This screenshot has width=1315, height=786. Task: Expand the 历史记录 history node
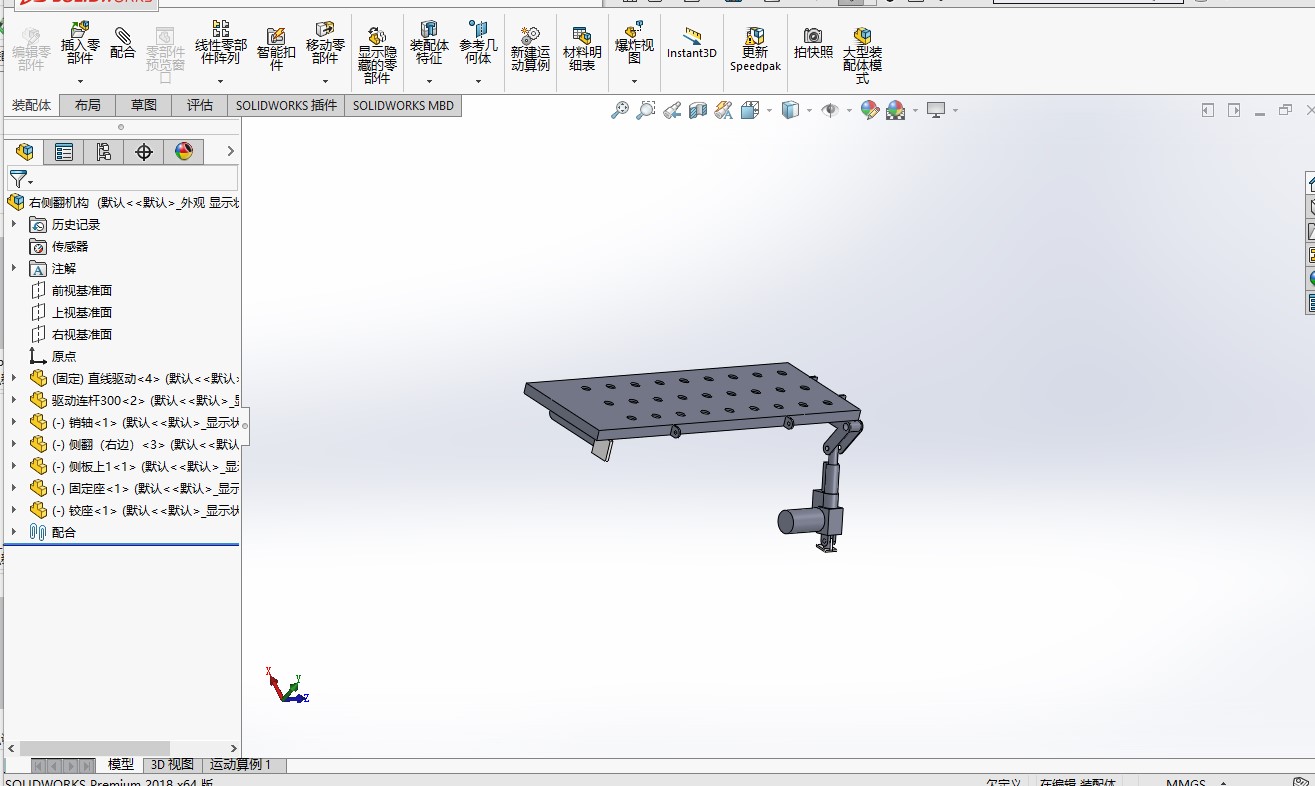click(x=14, y=224)
